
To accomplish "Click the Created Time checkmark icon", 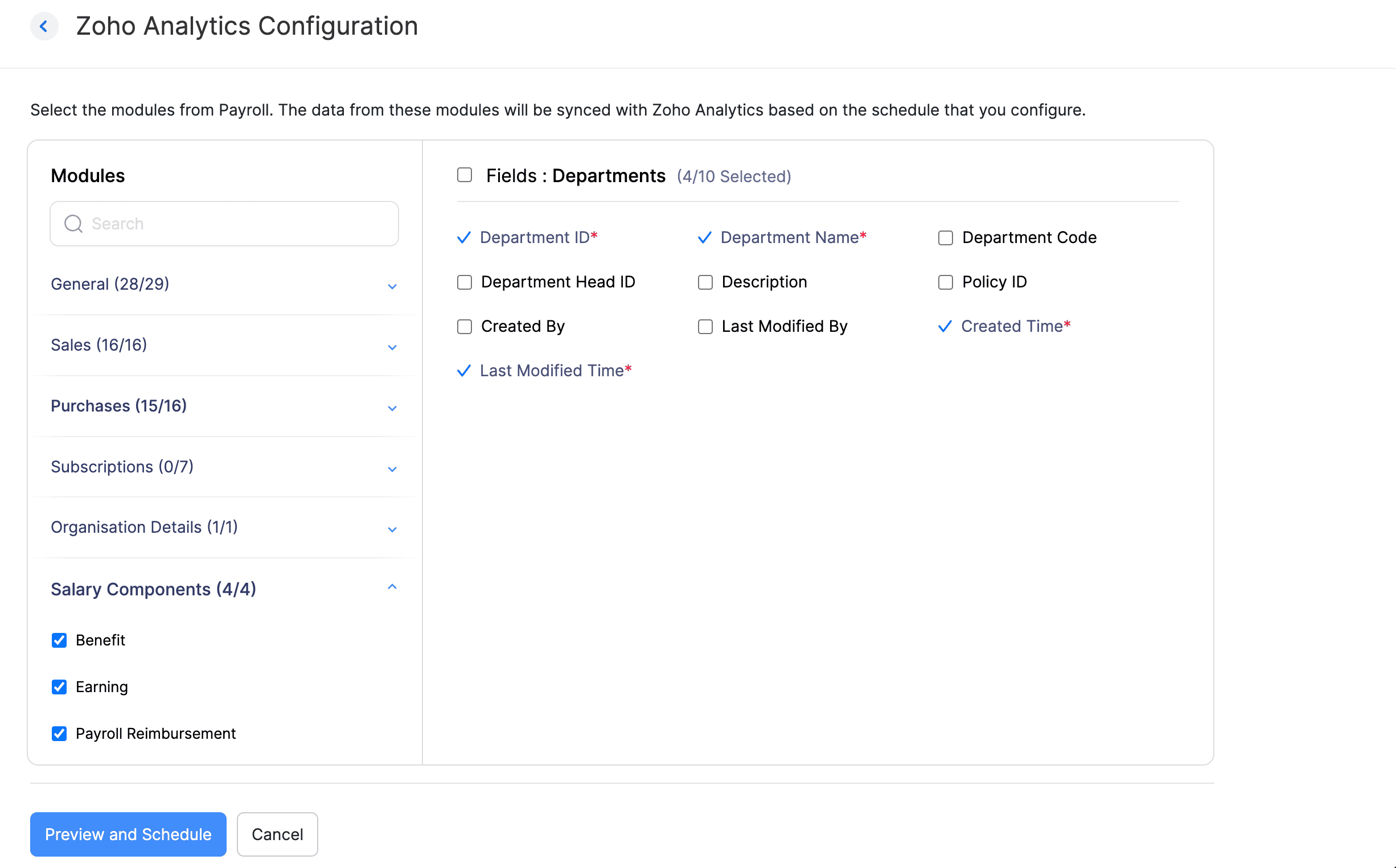I will point(945,327).
